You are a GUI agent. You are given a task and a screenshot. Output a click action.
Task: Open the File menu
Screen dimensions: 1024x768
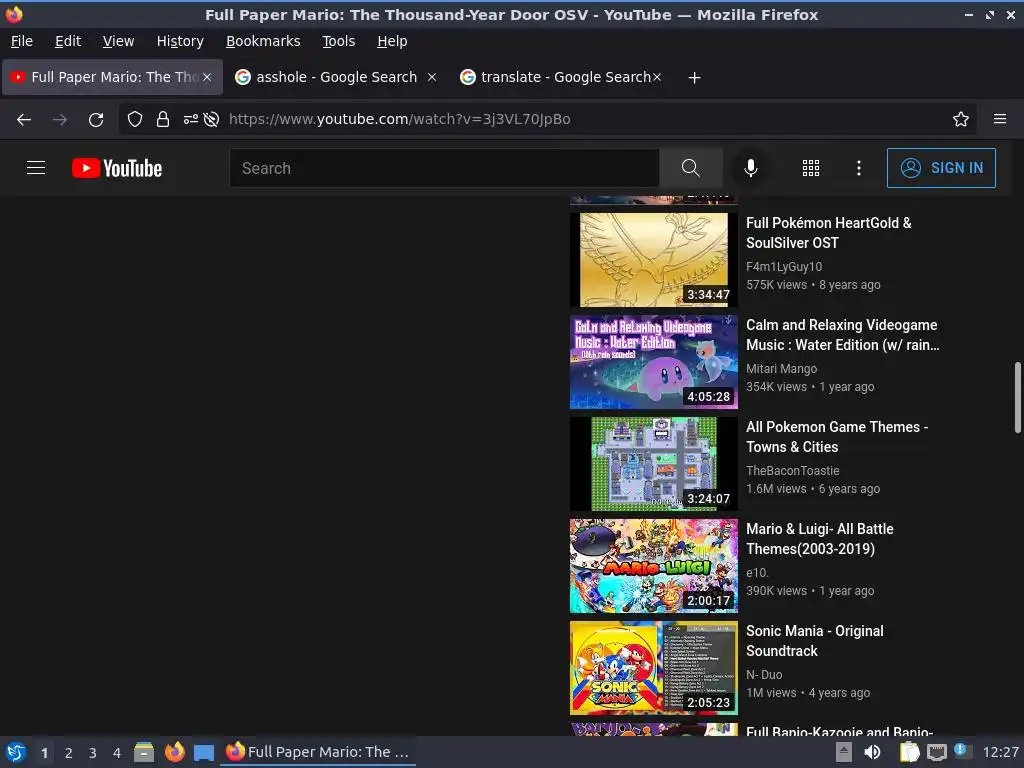[22, 41]
